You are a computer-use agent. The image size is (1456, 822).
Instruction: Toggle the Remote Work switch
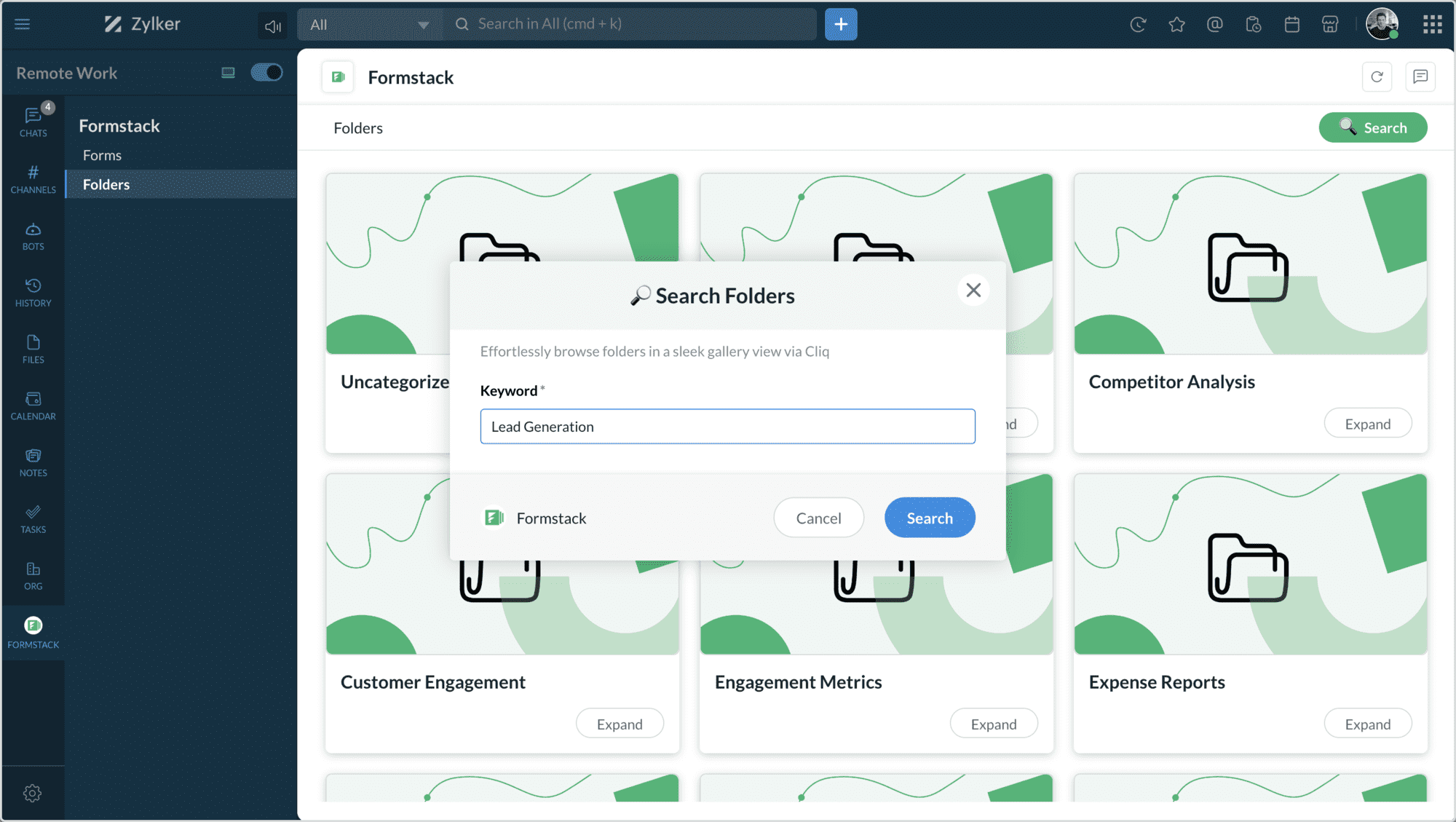266,72
